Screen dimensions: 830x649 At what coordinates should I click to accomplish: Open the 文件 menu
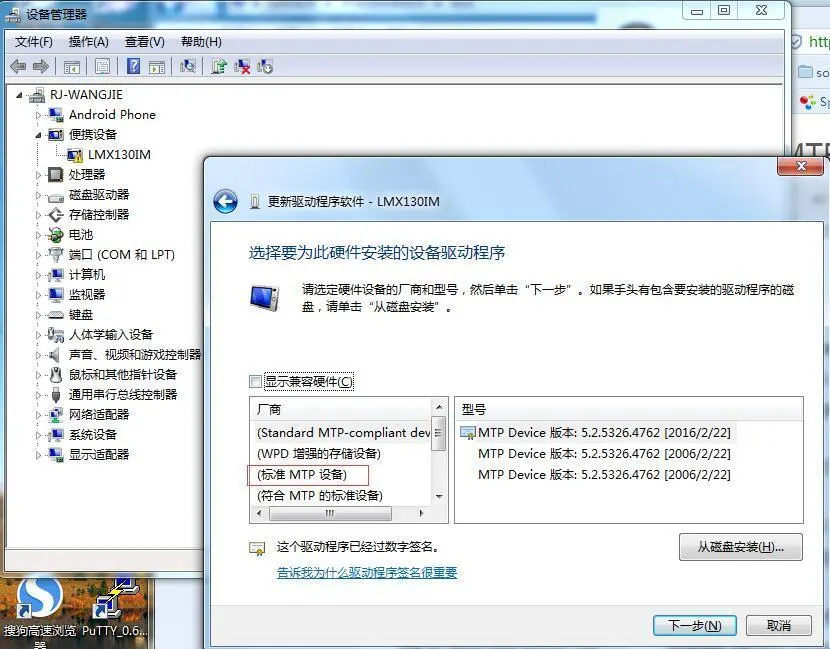pyautogui.click(x=33, y=42)
